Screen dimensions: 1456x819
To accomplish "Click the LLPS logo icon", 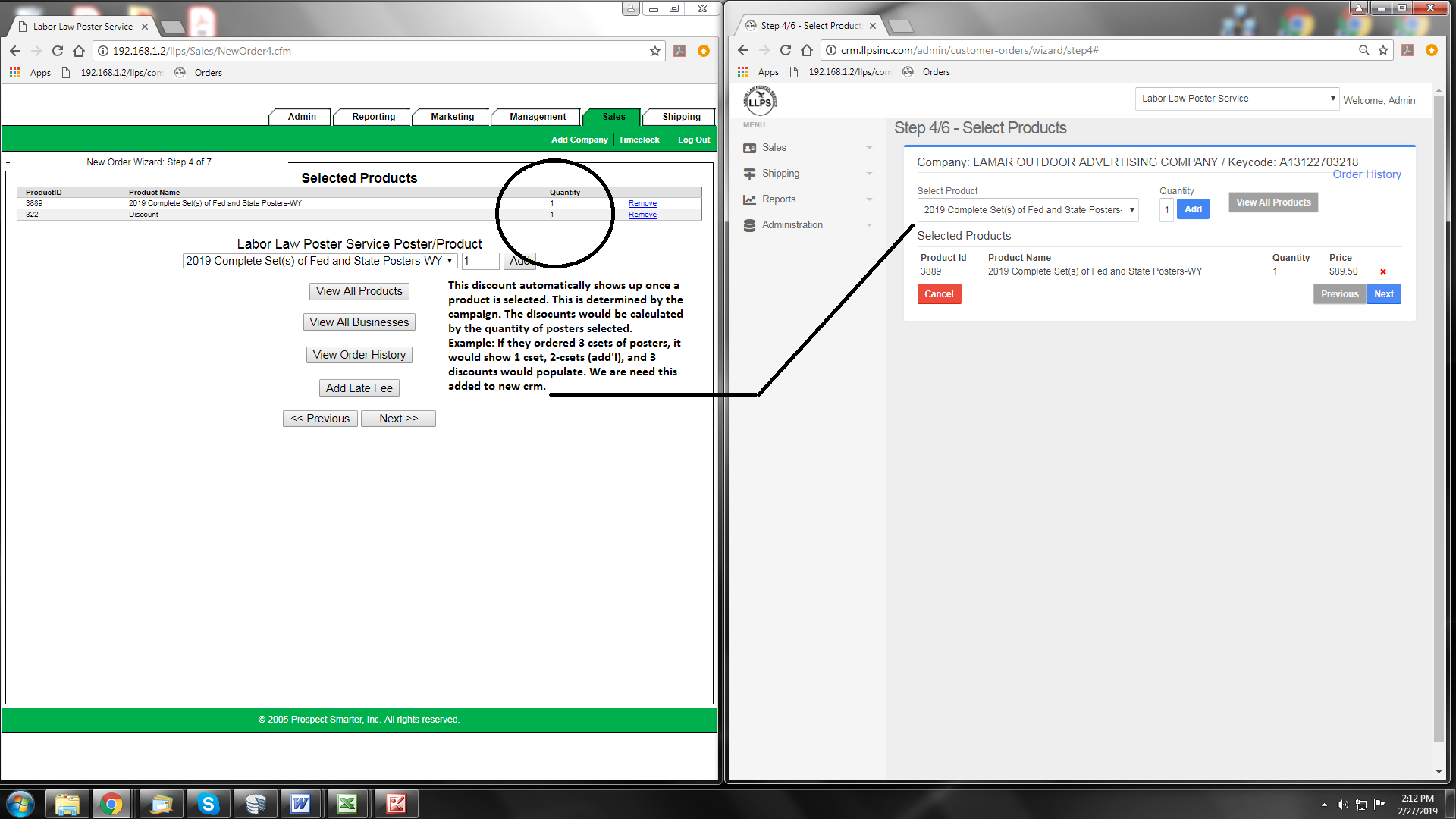I will [x=760, y=101].
